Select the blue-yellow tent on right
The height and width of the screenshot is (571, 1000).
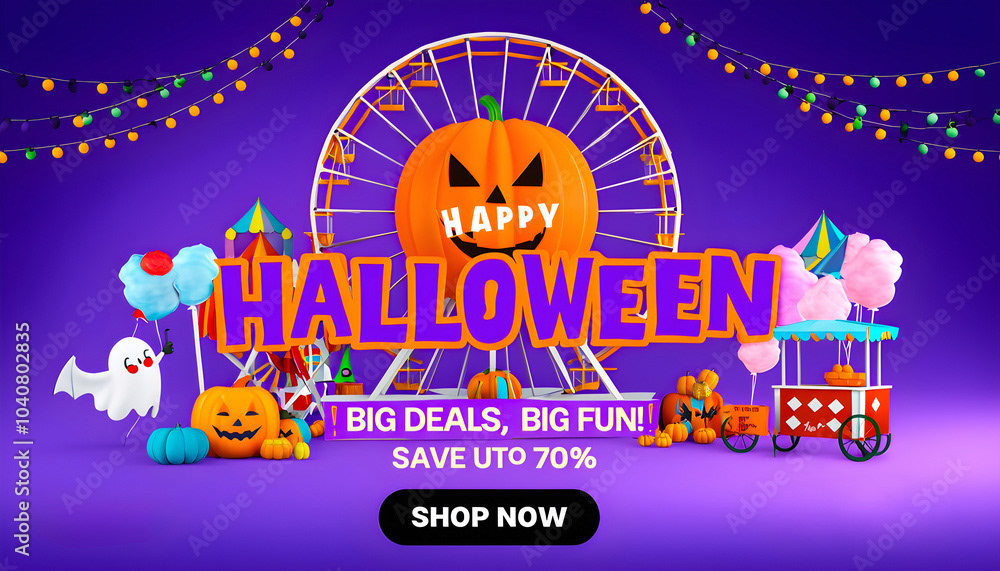point(823,243)
